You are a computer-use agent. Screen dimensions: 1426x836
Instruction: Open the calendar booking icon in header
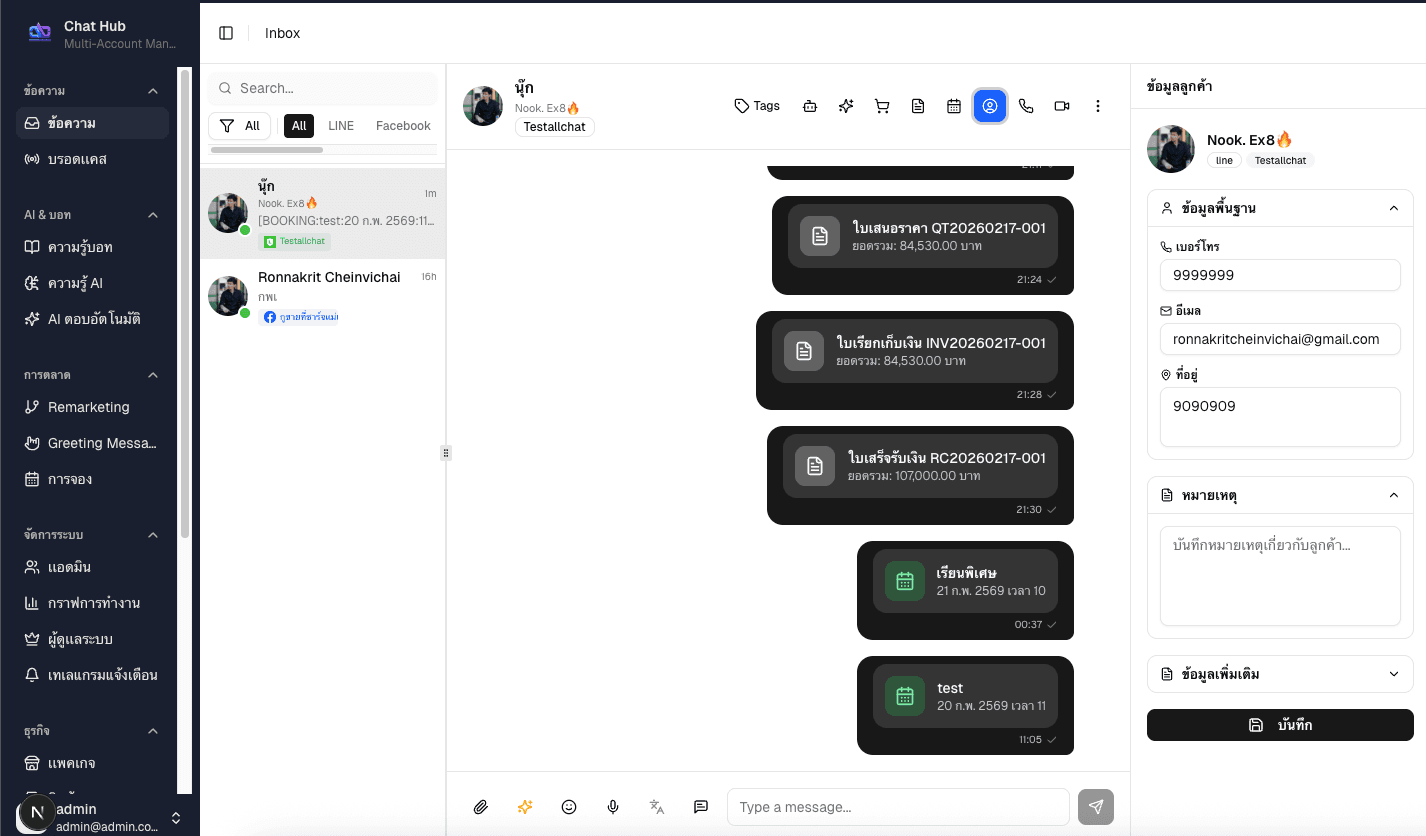click(954, 106)
